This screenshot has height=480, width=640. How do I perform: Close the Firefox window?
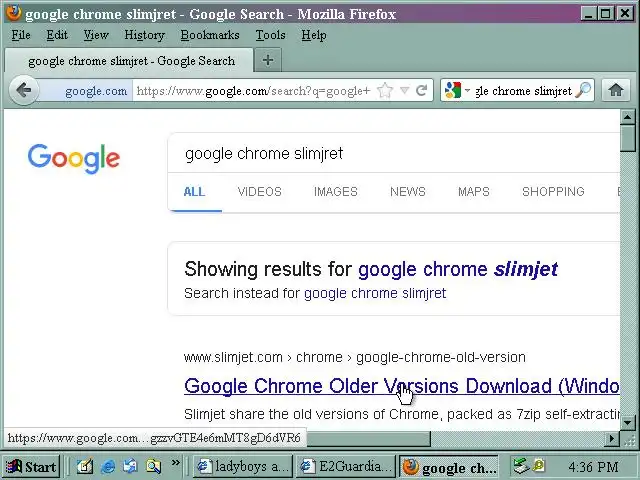click(x=625, y=13)
